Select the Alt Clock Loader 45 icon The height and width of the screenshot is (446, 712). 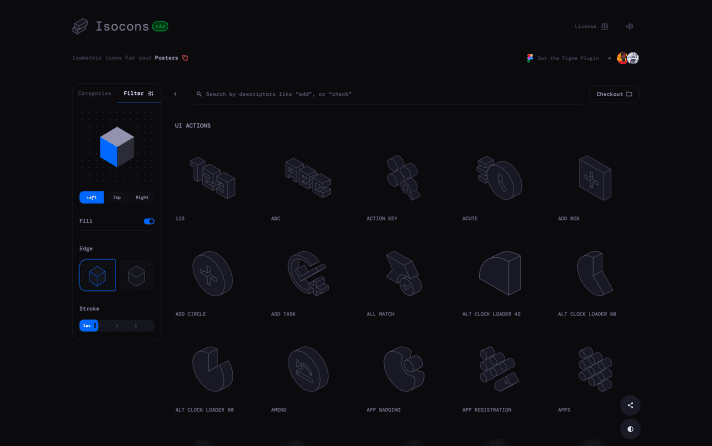(500, 273)
